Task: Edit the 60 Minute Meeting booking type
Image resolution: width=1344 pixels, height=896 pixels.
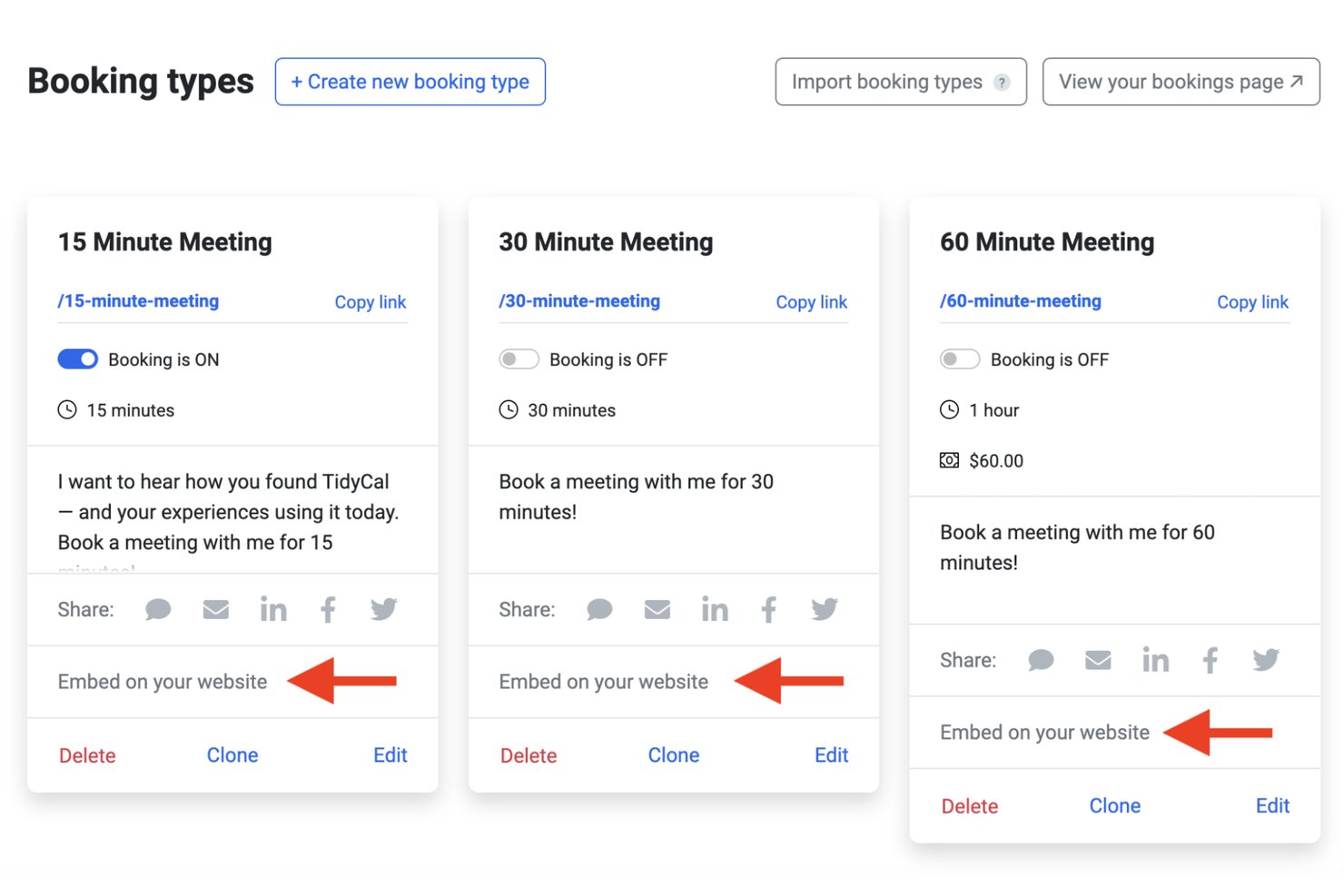Action: tap(1273, 806)
